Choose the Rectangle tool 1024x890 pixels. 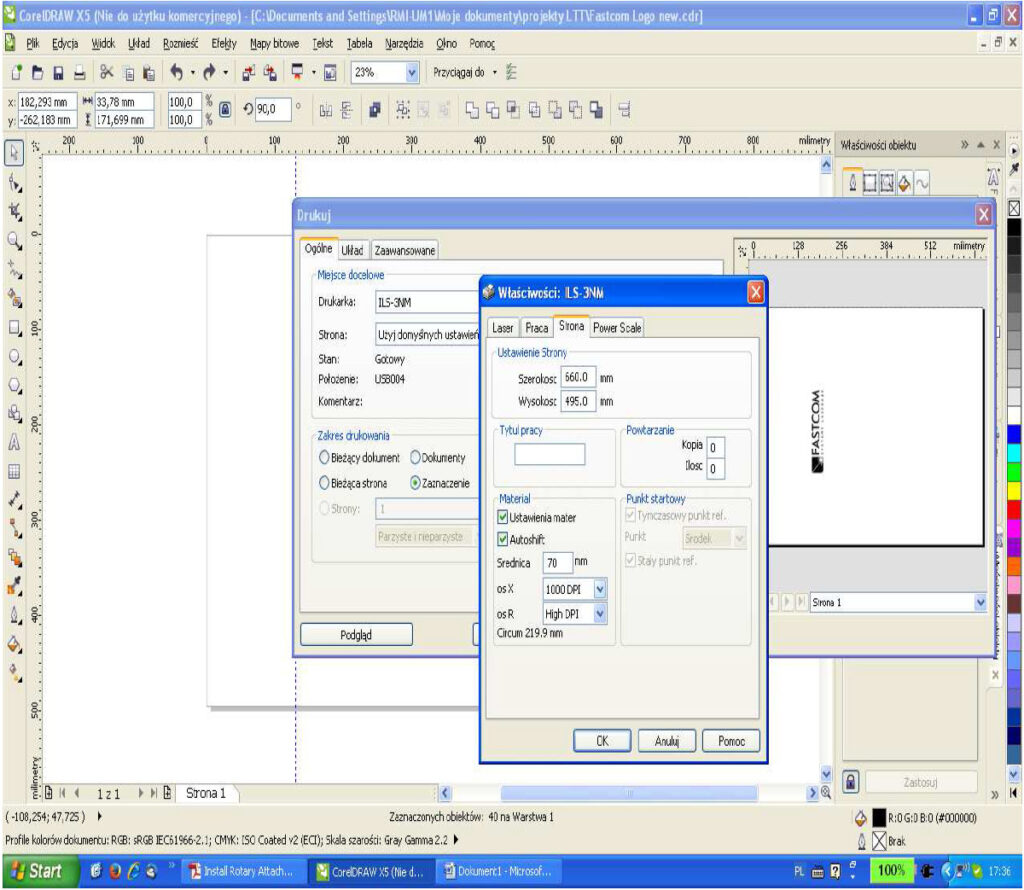pos(15,327)
